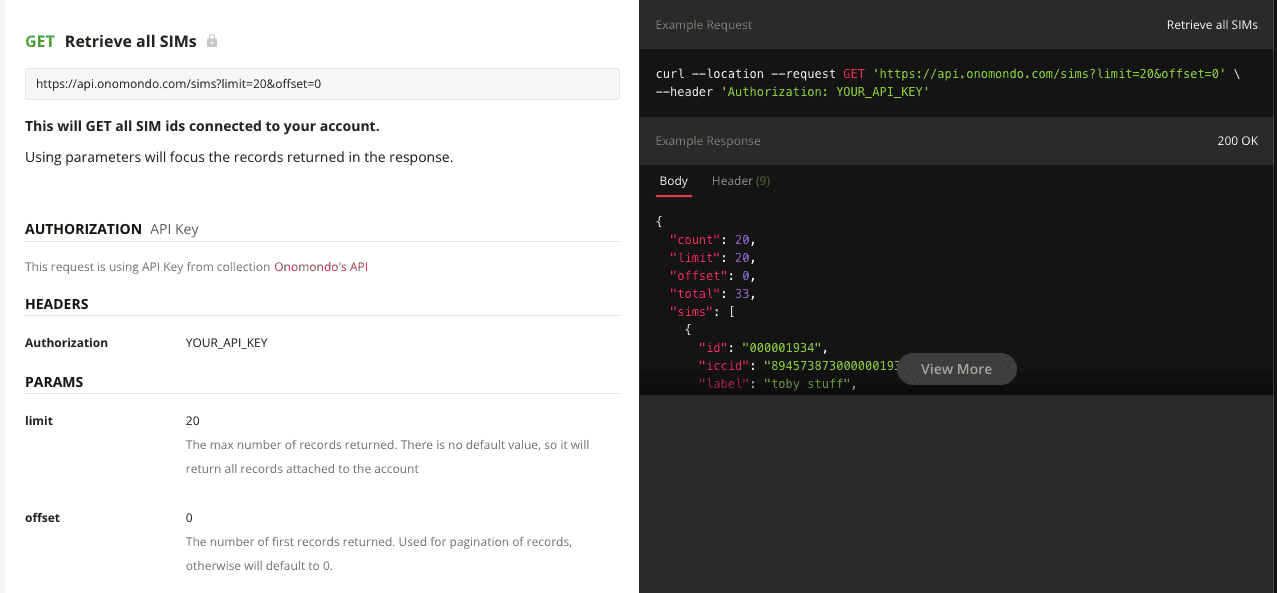Click the offset parameter name
This screenshot has width=1277, height=593.
pyautogui.click(x=42, y=518)
